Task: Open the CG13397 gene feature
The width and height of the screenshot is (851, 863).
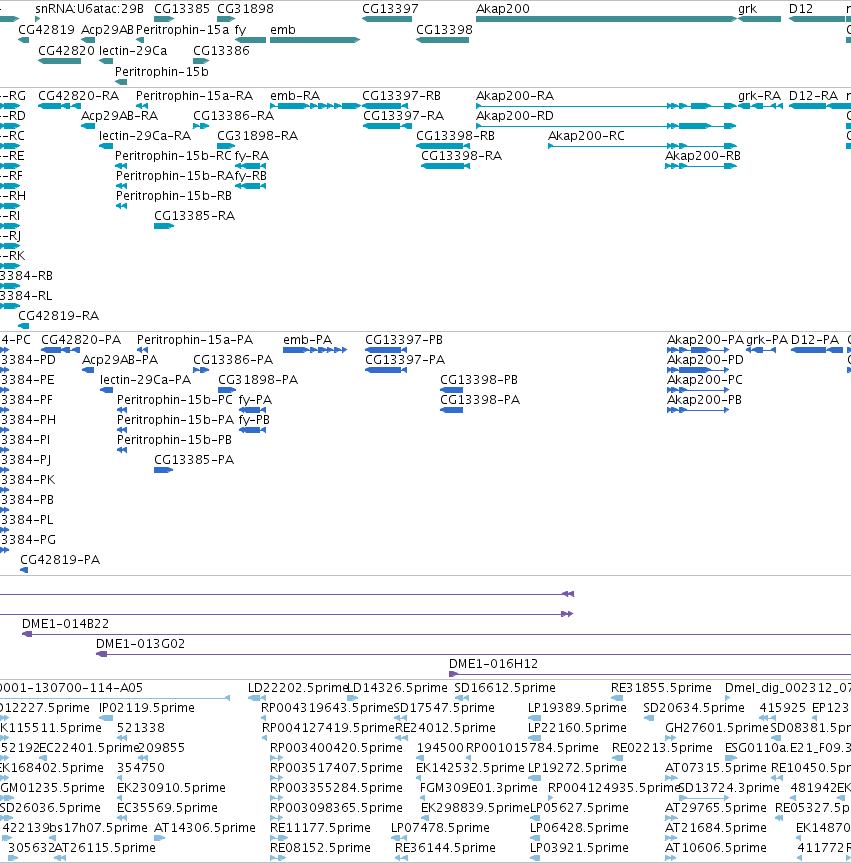Action: pos(387,19)
